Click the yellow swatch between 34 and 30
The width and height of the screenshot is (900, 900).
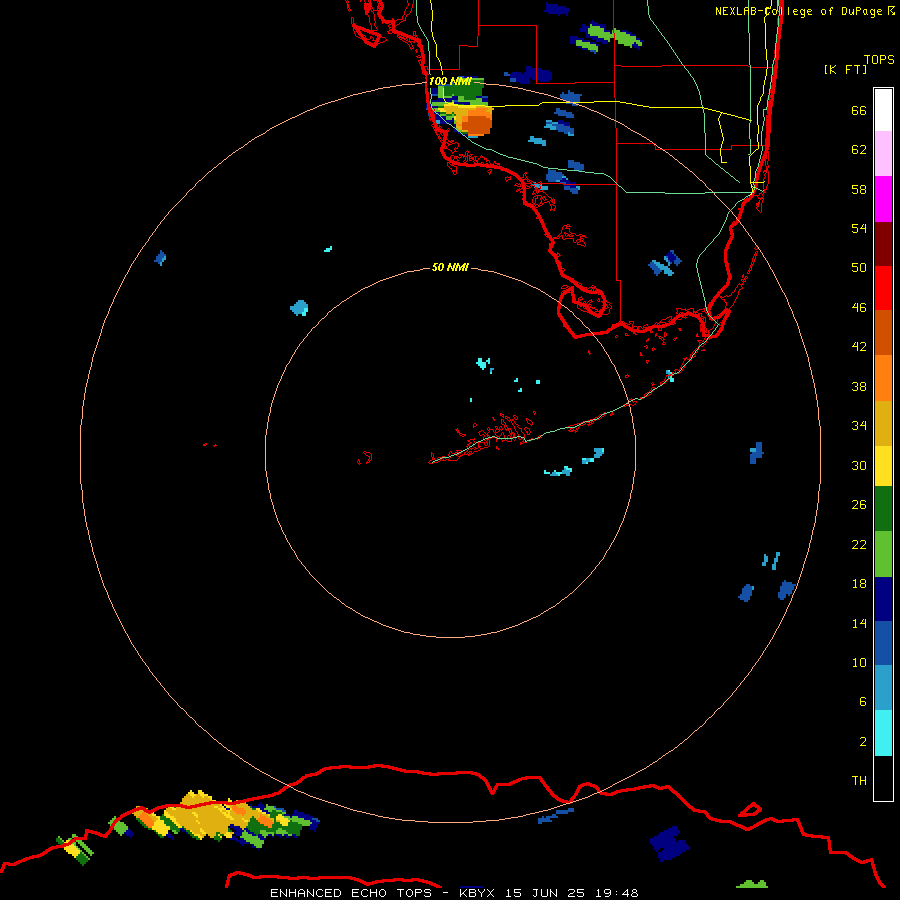(x=883, y=466)
